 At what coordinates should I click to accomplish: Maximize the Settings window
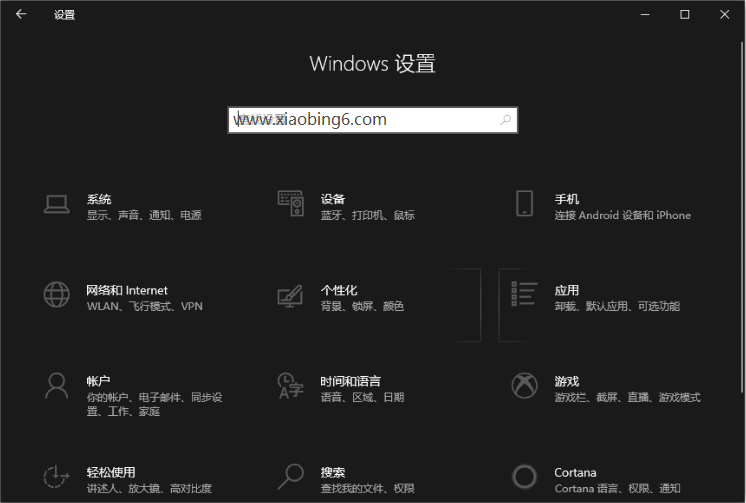coord(685,15)
